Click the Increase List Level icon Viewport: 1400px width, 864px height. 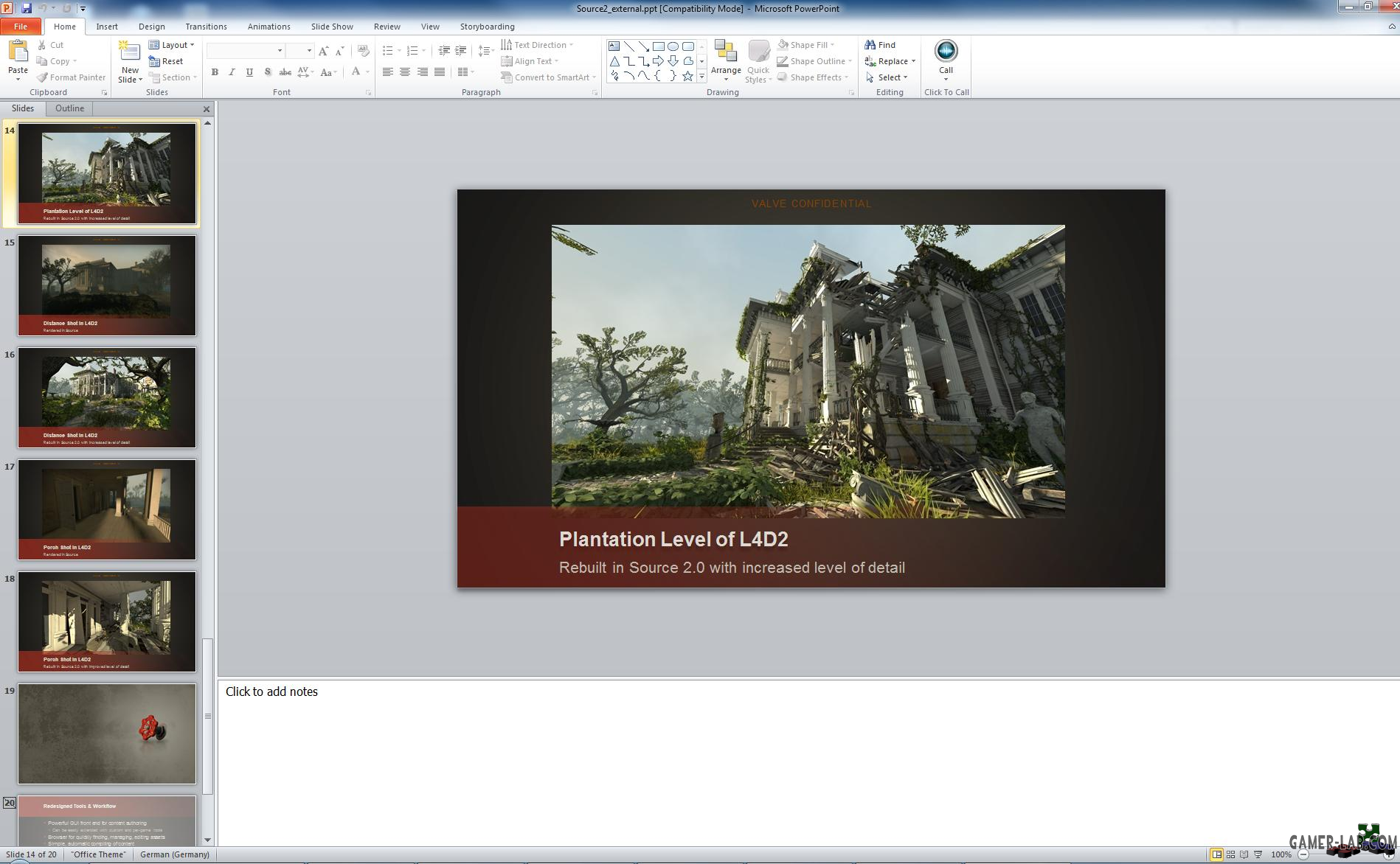[461, 51]
